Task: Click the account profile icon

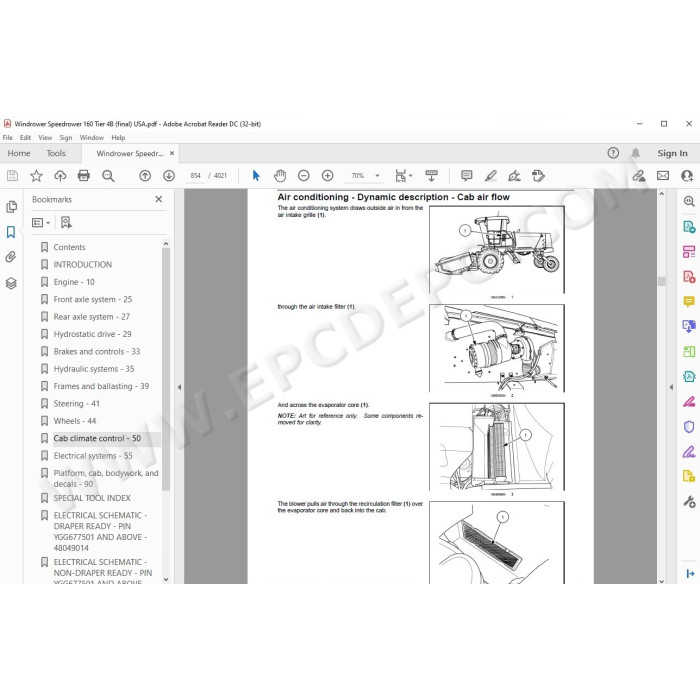Action: coord(687,176)
